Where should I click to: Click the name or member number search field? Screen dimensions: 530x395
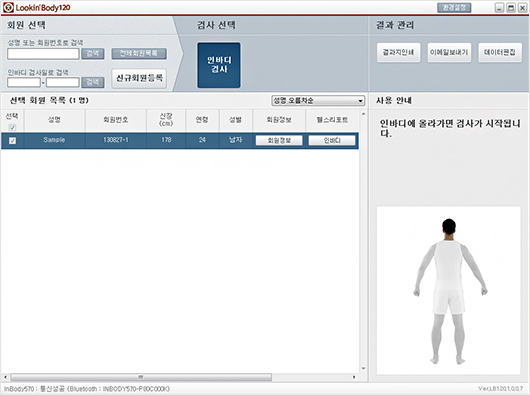click(43, 53)
